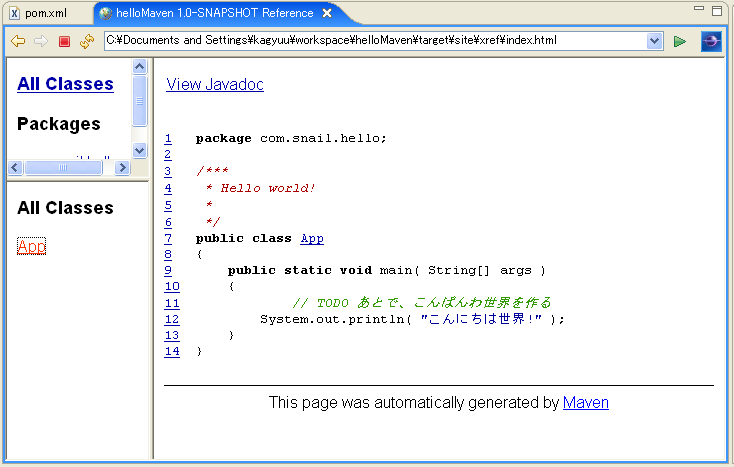Screen dimensions: 734x467
Task: Follow the Maven link in footer
Action: pyautogui.click(x=585, y=402)
